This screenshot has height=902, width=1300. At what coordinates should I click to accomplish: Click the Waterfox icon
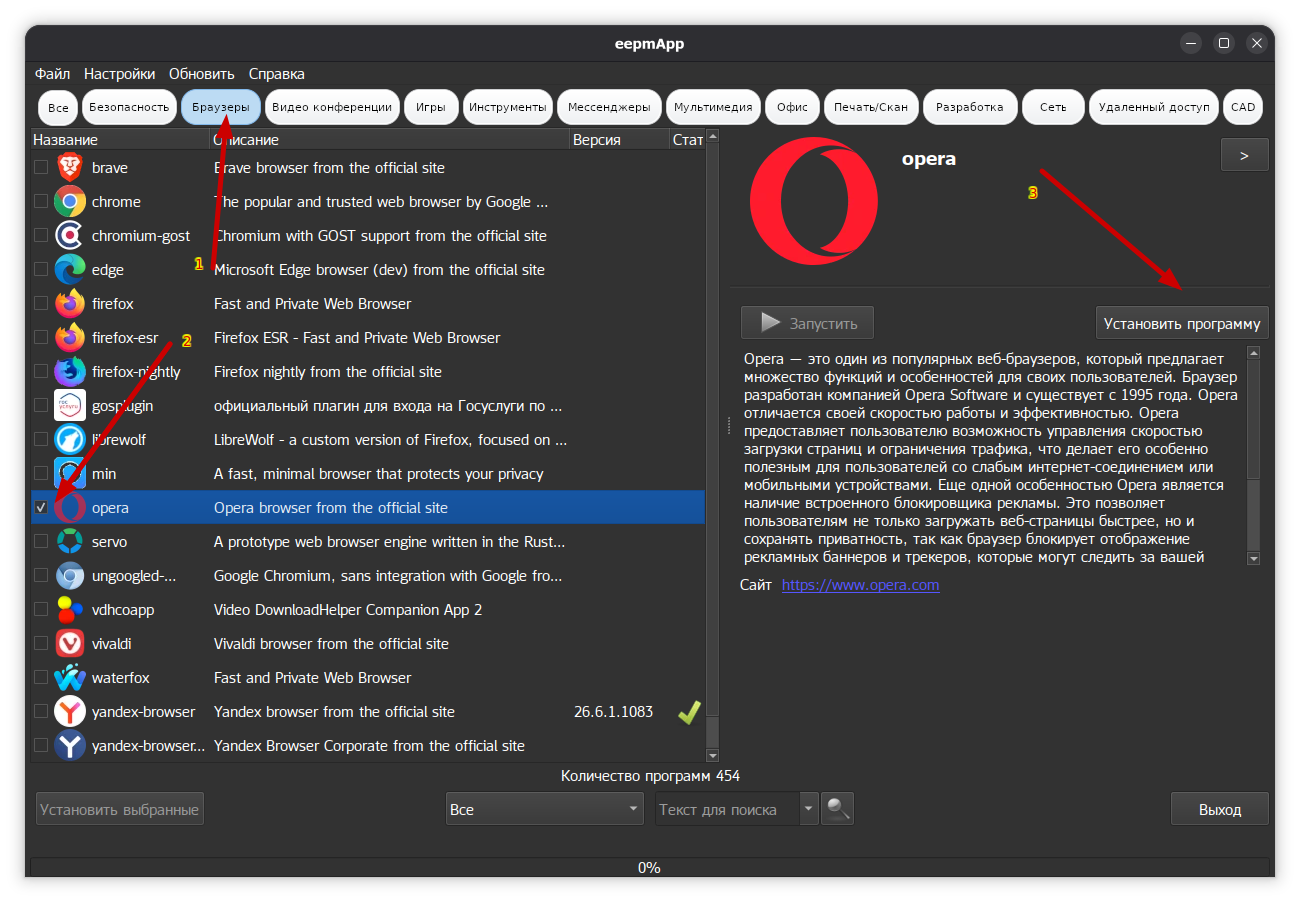[70, 678]
